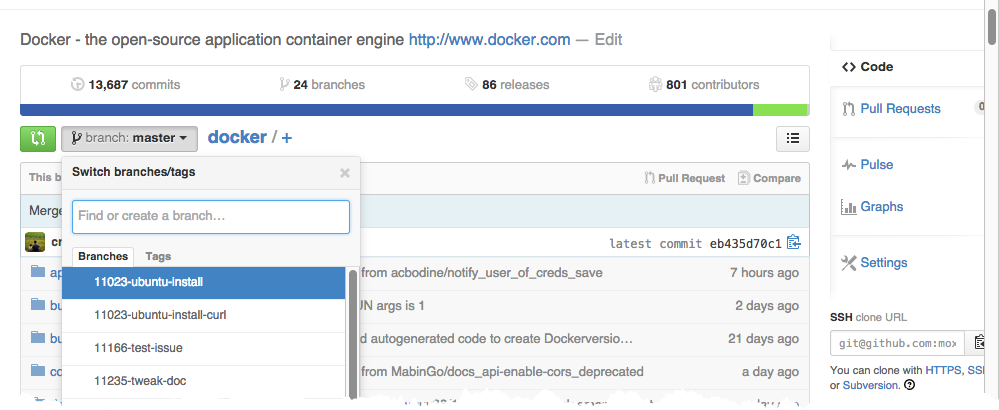Open Settings in the sidebar
Image resolution: width=999 pixels, height=410 pixels.
[884, 263]
